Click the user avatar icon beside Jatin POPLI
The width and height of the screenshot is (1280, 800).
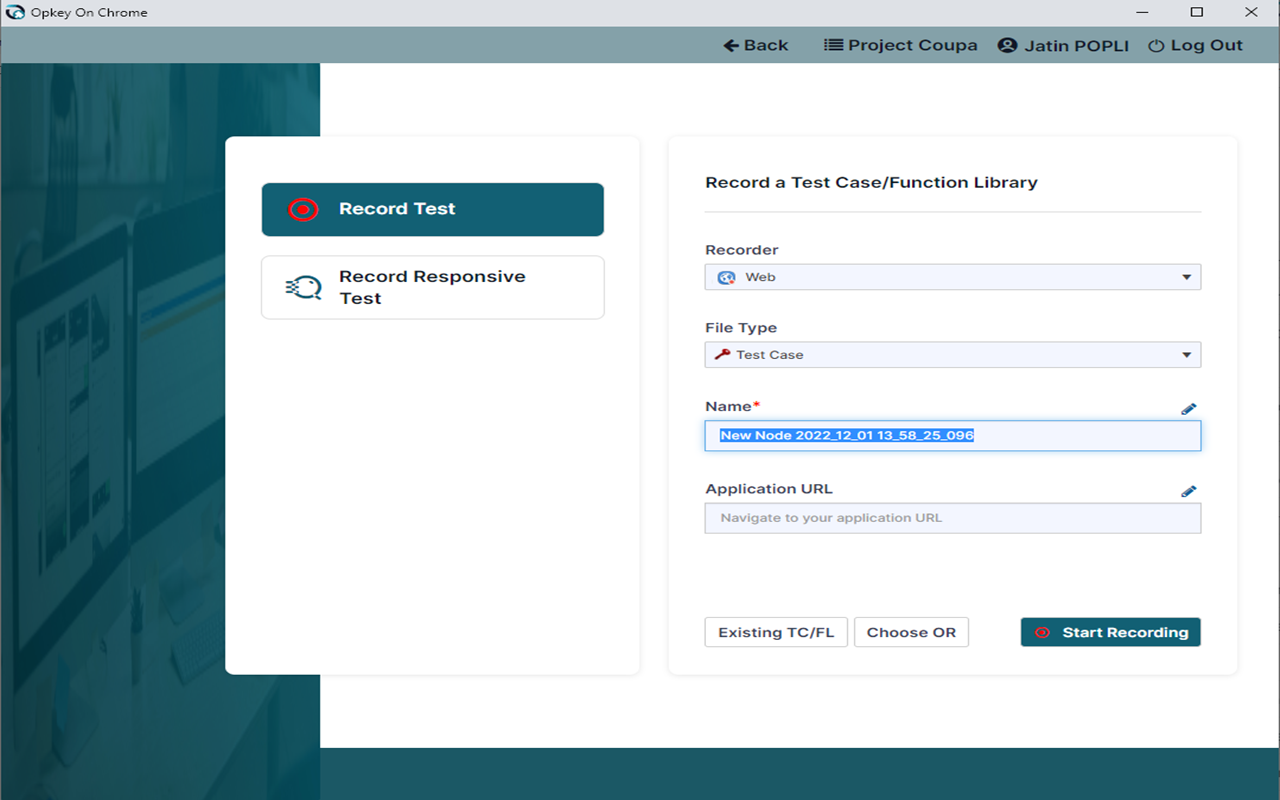pos(1008,45)
